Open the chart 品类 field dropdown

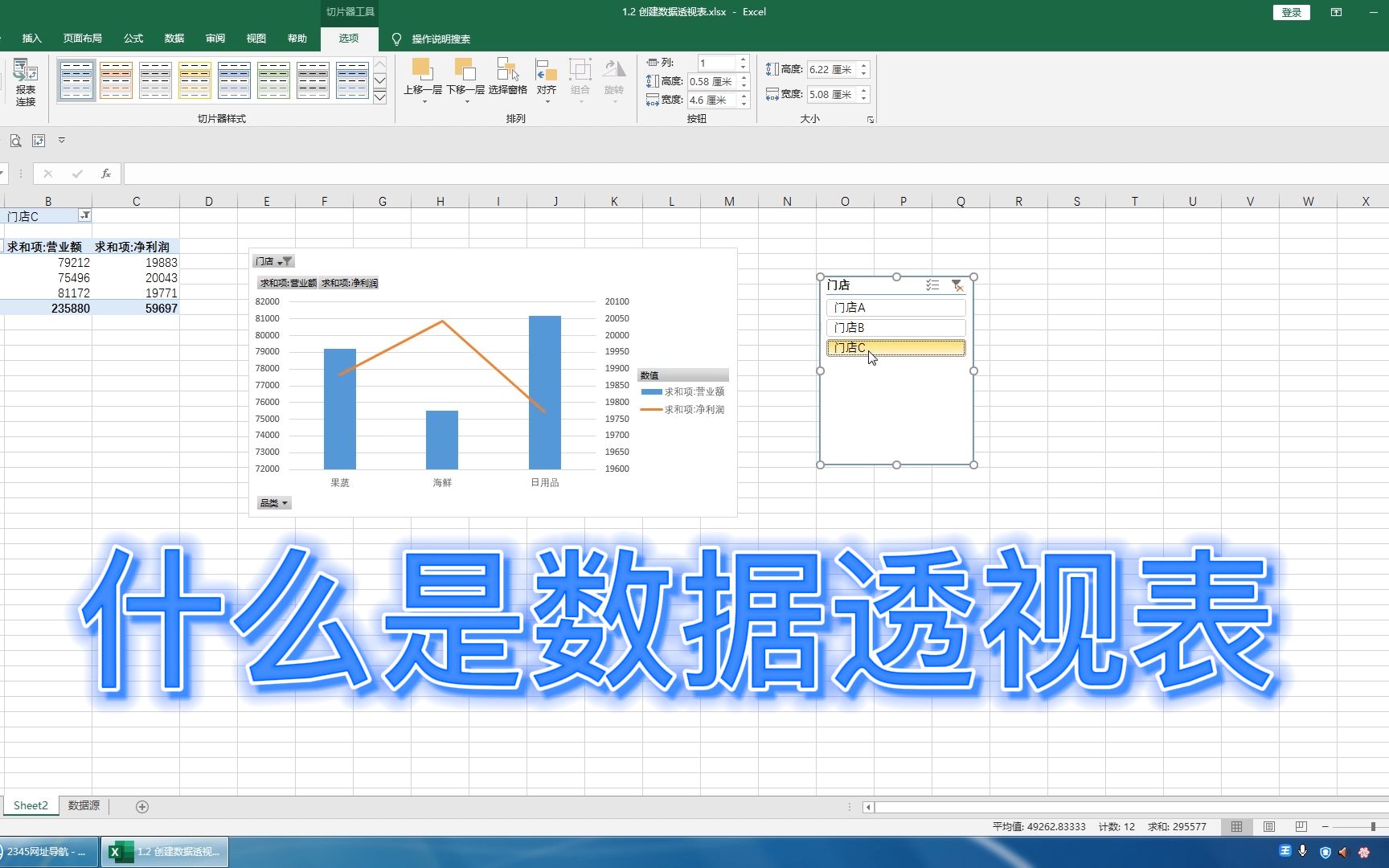point(273,503)
